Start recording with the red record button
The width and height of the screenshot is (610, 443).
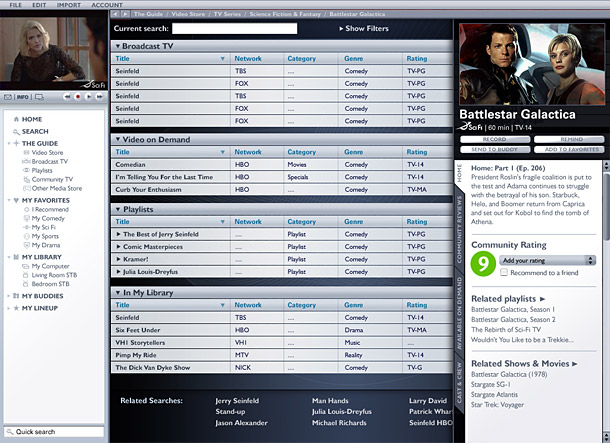point(78,96)
